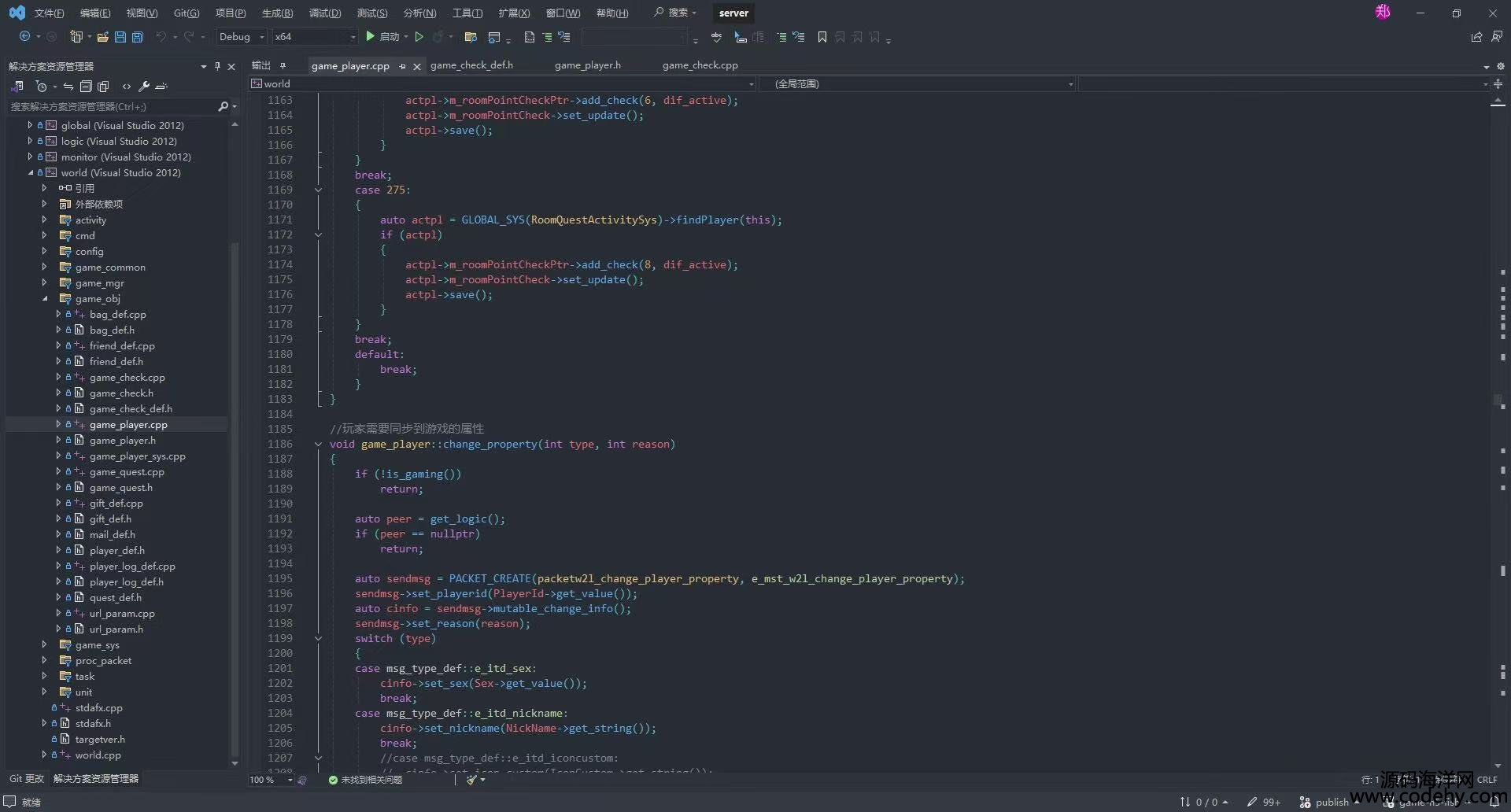This screenshot has height=812, width=1511.
Task: Open the Git(G) menu
Action: 187,13
